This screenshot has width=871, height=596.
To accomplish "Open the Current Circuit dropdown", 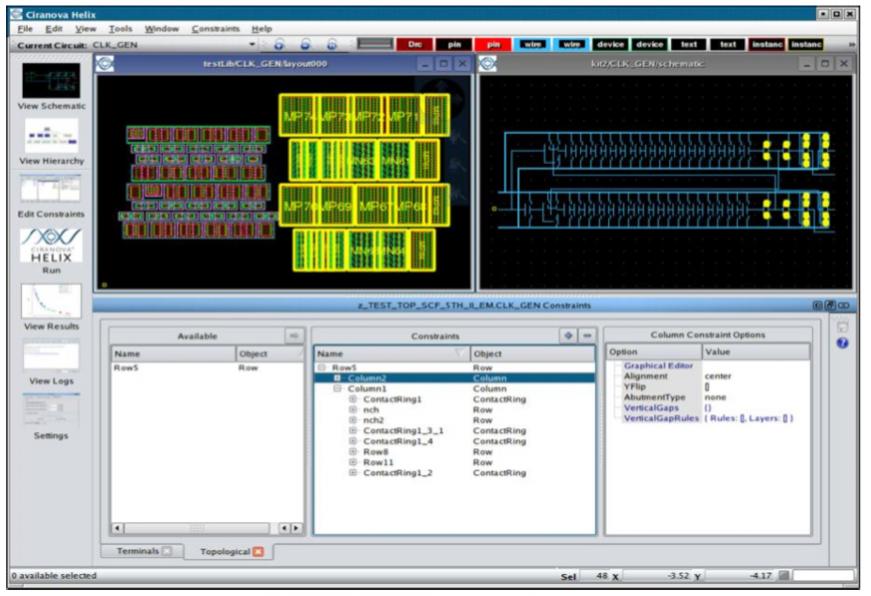I will point(252,44).
